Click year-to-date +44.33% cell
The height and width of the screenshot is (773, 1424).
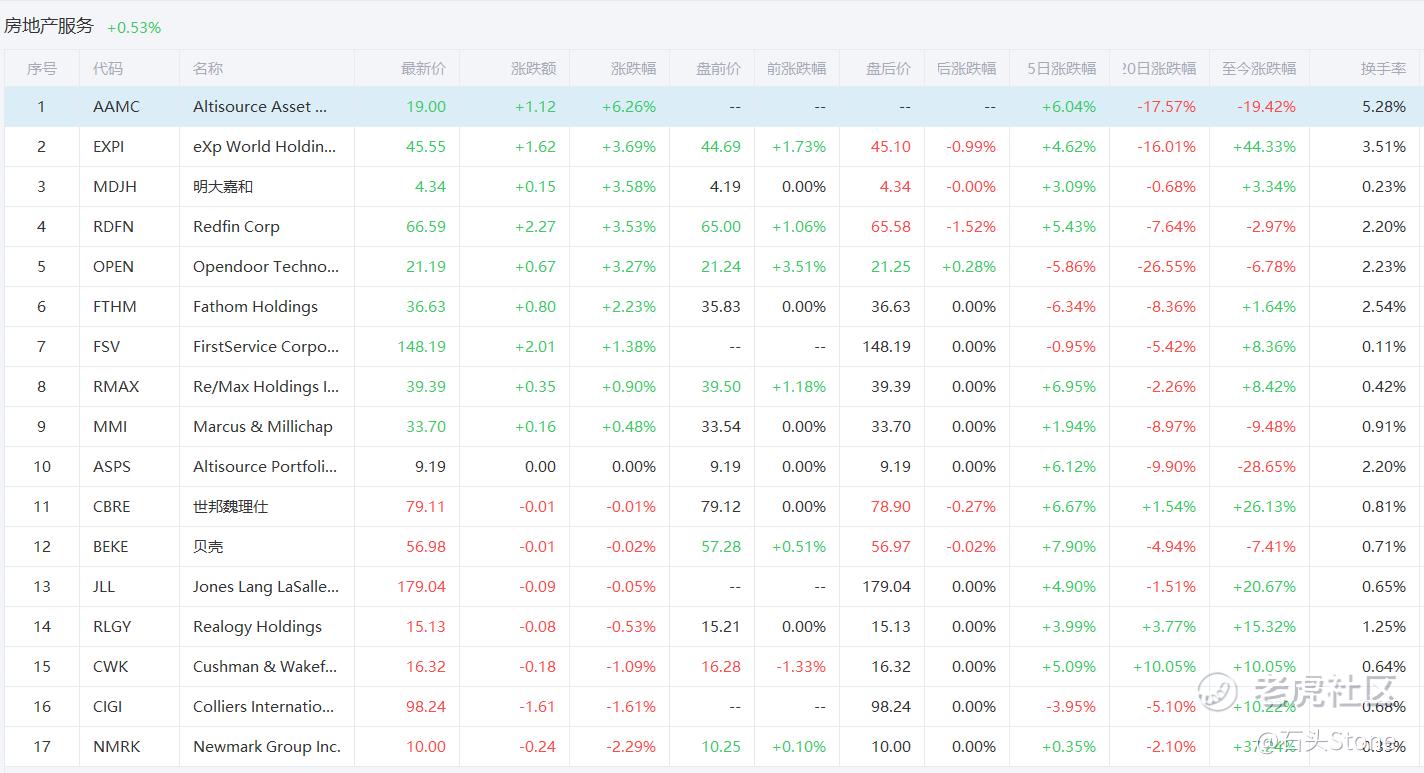[1264, 147]
